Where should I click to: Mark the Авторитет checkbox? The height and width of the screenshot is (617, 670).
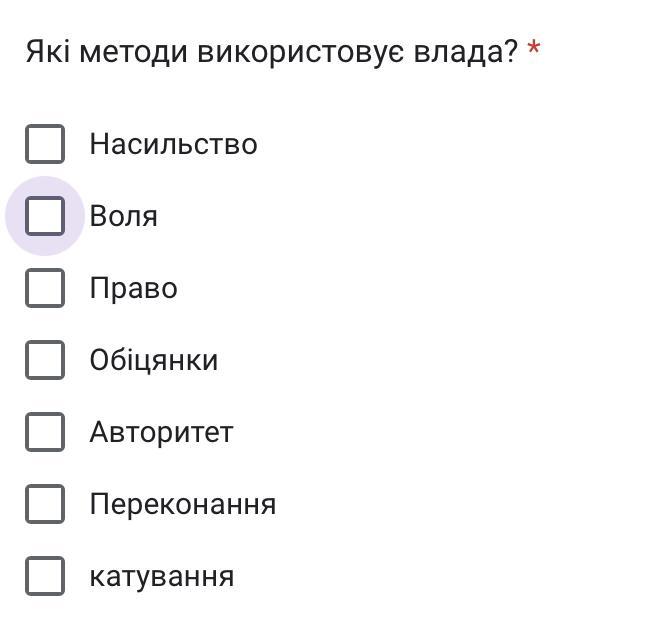click(45, 432)
